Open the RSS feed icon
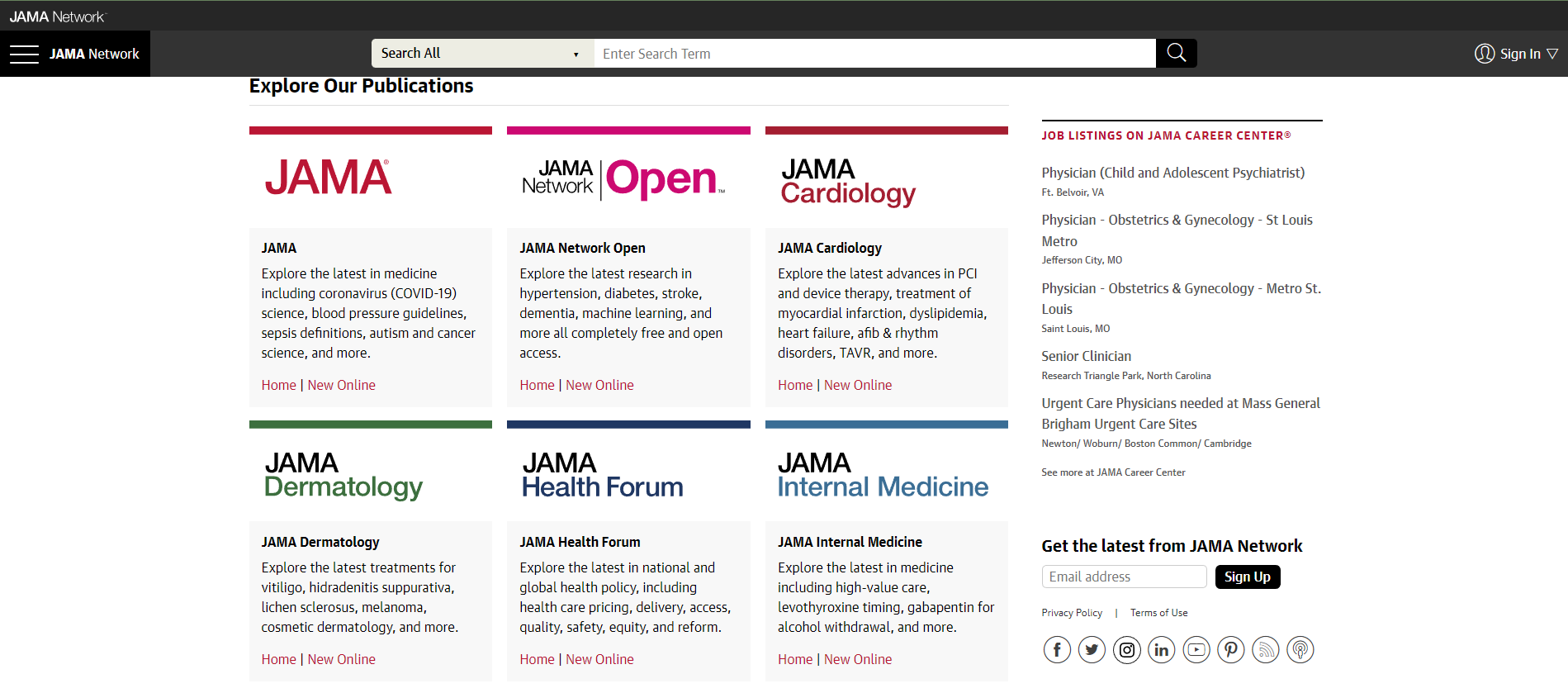1568x693 pixels. pyautogui.click(x=1266, y=650)
